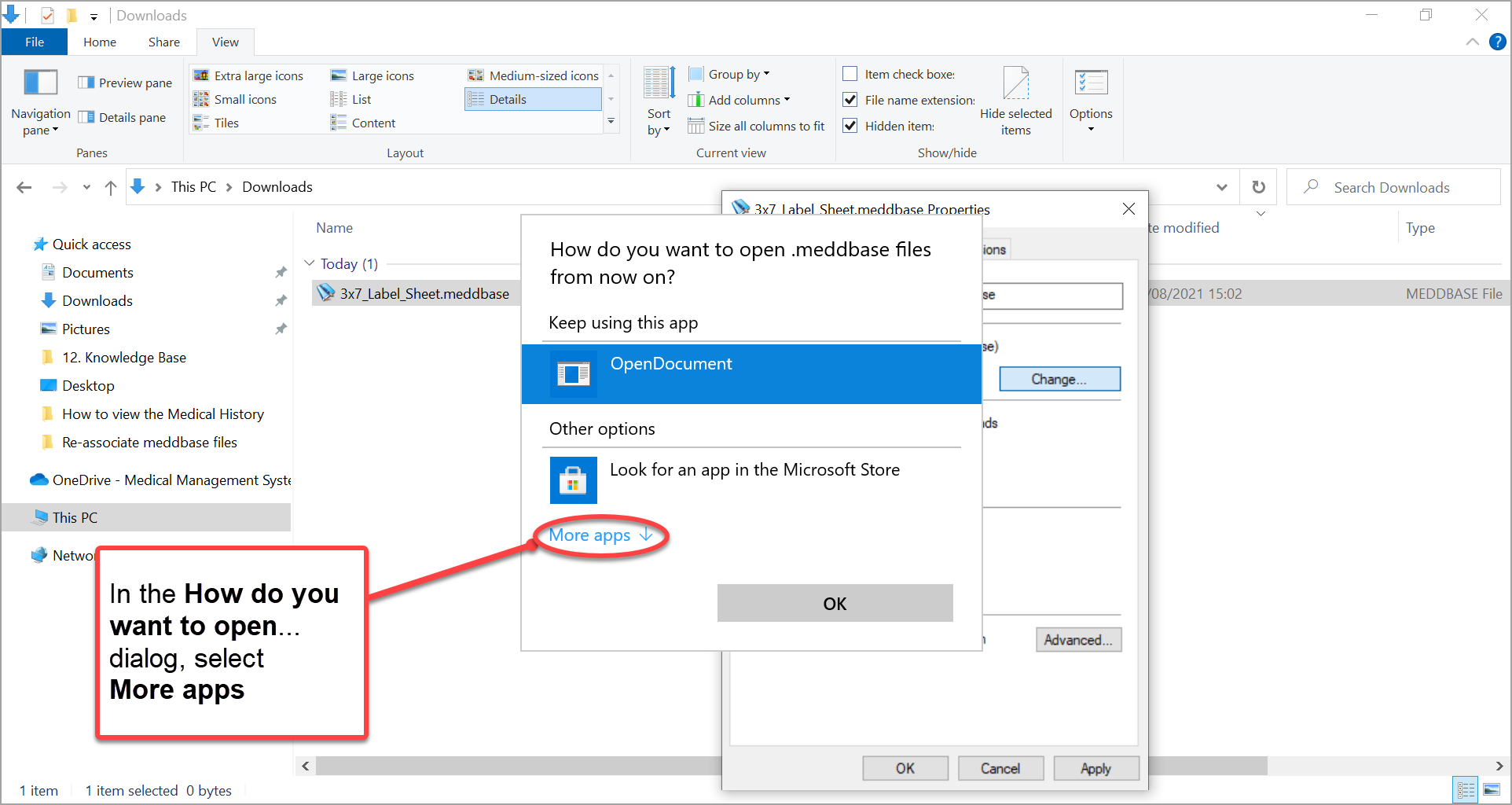Select the Details layout

[533, 99]
